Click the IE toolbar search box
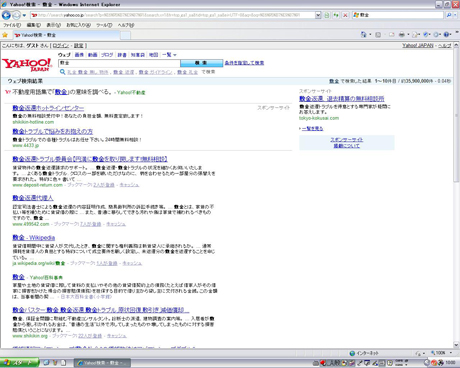 tap(398, 15)
